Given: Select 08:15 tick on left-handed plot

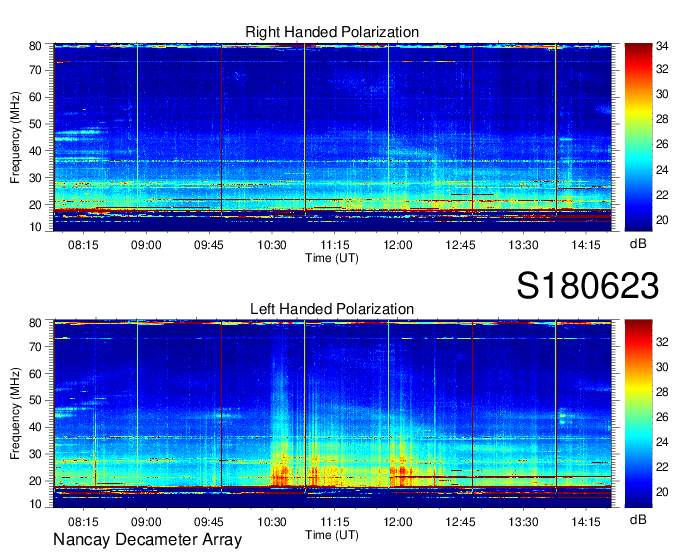Looking at the screenshot, I should (x=83, y=522).
